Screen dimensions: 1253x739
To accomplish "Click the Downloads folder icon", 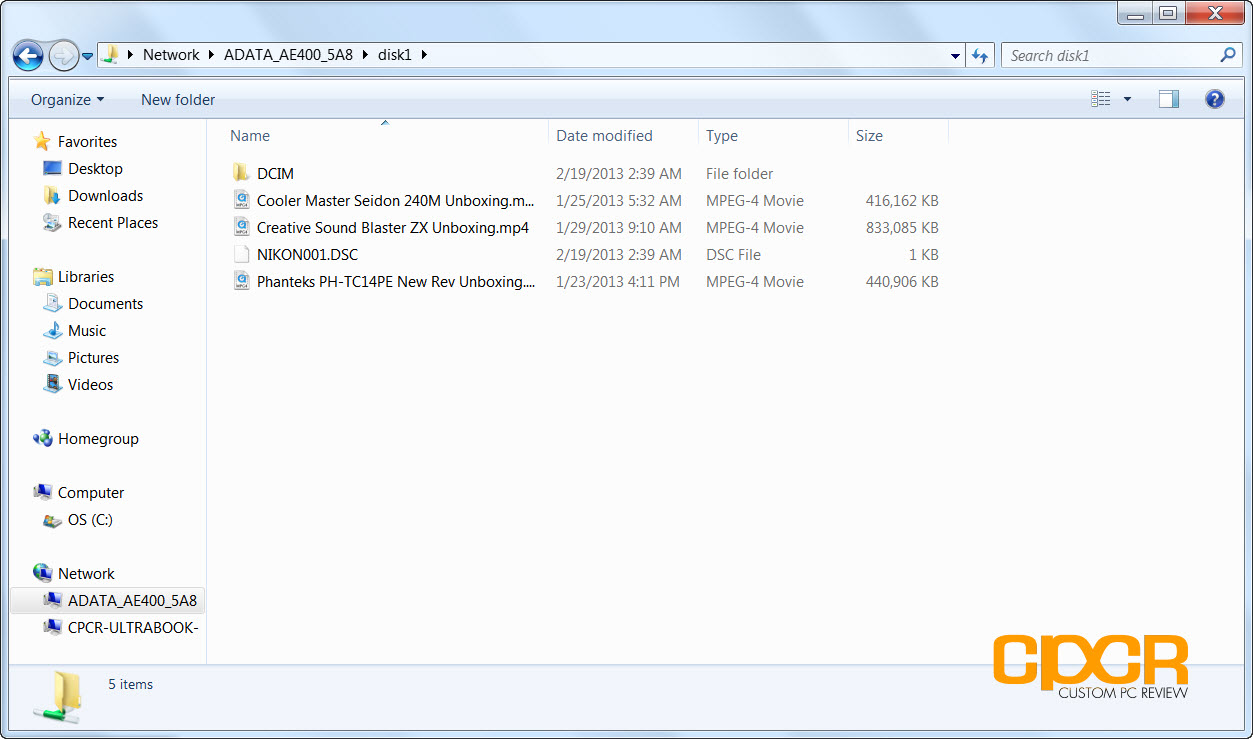I will pos(52,195).
